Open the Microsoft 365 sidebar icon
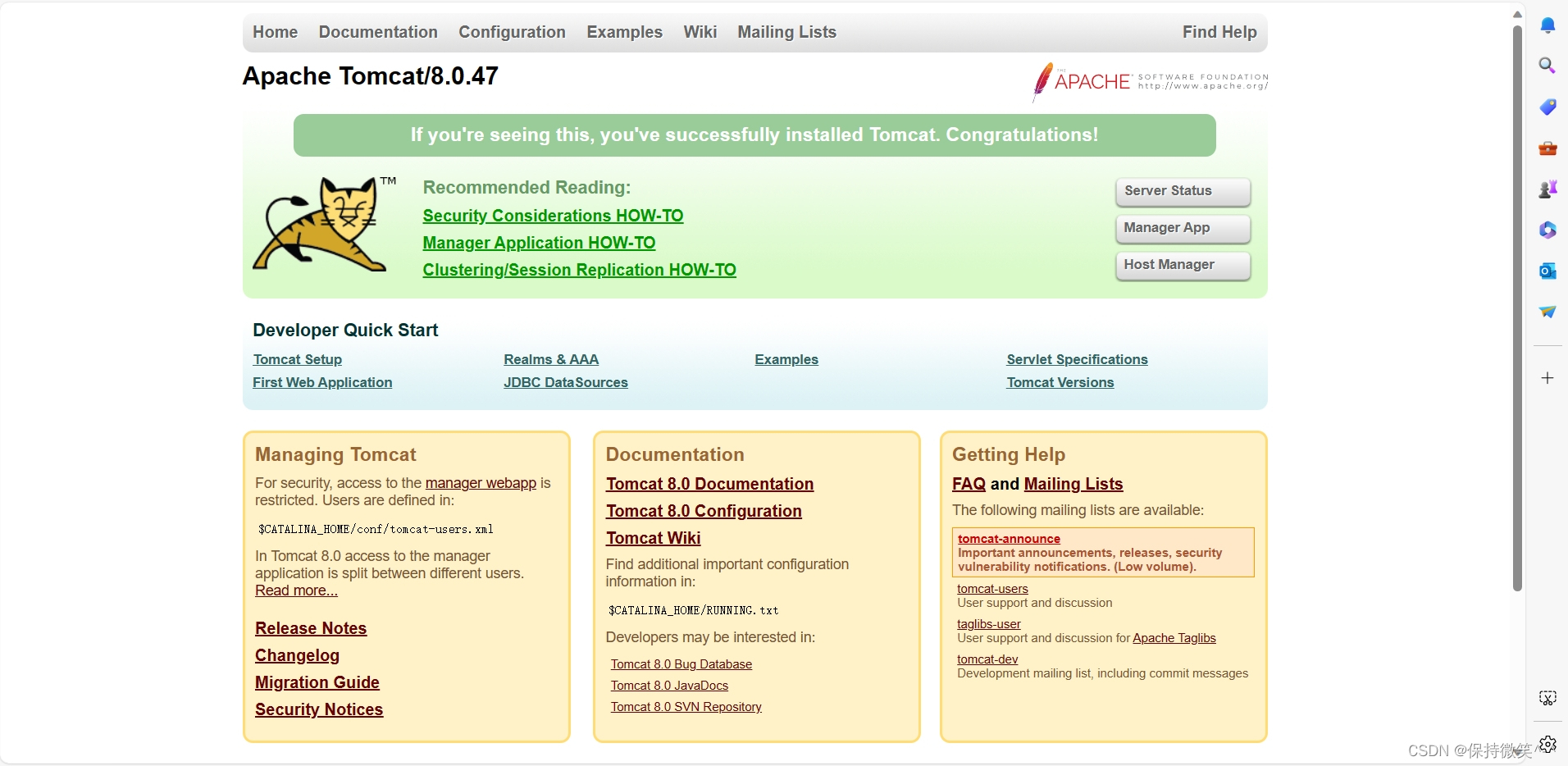1568x766 pixels. point(1547,230)
